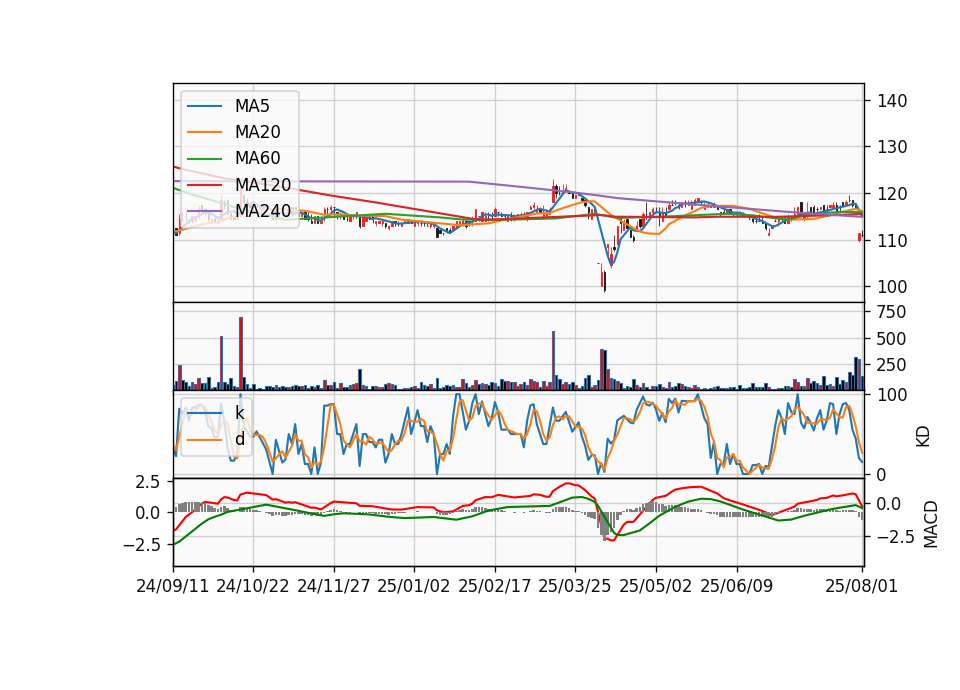Click the MACD axis title

click(x=931, y=524)
